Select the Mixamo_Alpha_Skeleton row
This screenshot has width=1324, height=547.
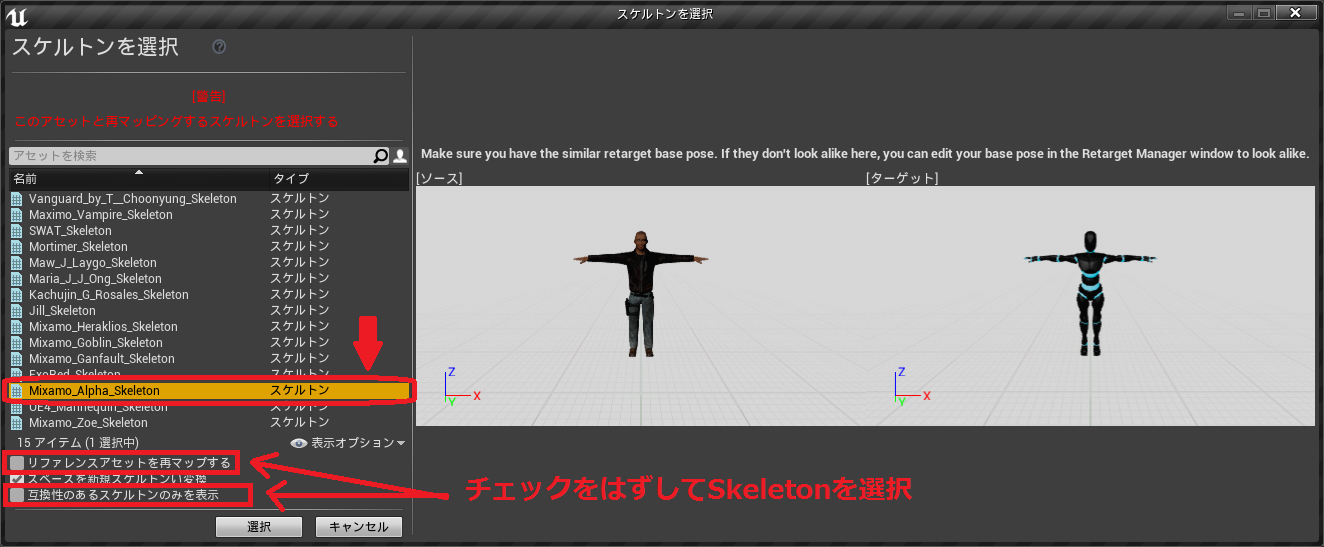click(209, 391)
